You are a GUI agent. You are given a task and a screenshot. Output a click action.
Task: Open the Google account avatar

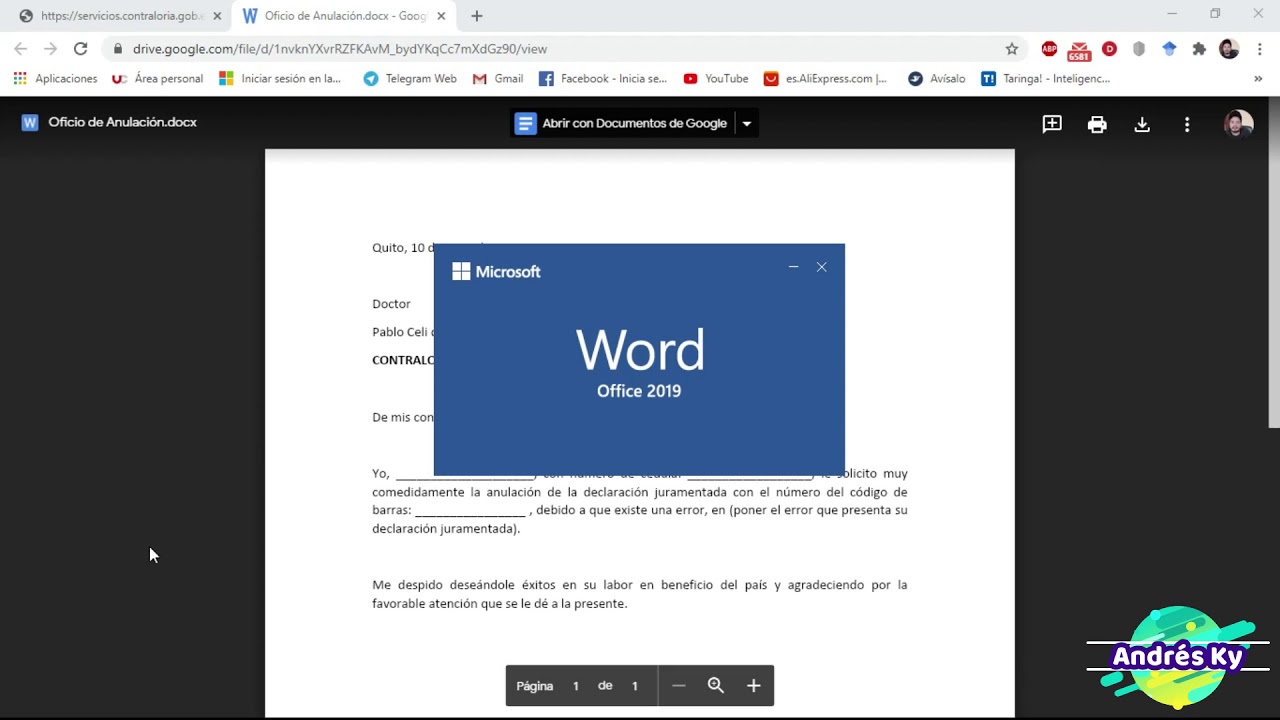point(1238,124)
